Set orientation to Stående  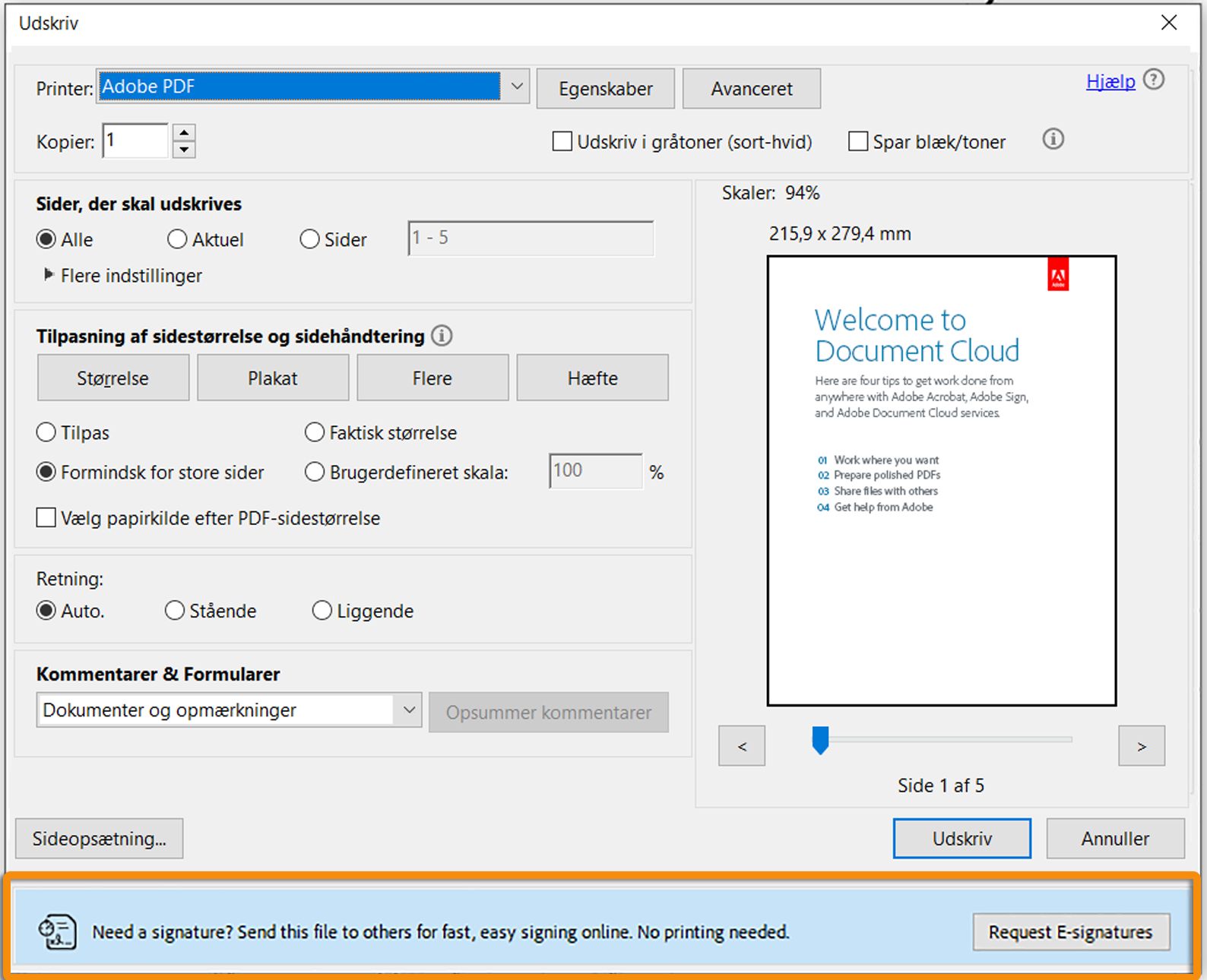175,610
